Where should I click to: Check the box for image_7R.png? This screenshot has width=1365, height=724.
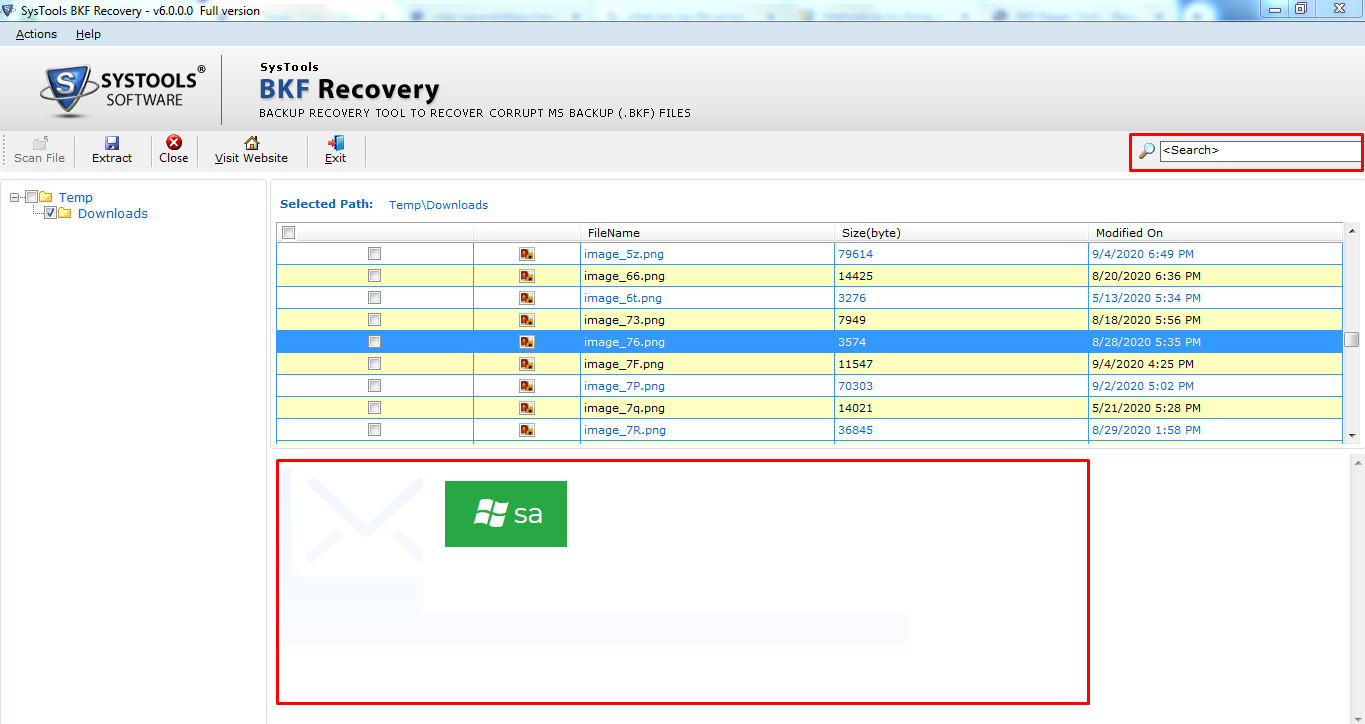click(374, 430)
